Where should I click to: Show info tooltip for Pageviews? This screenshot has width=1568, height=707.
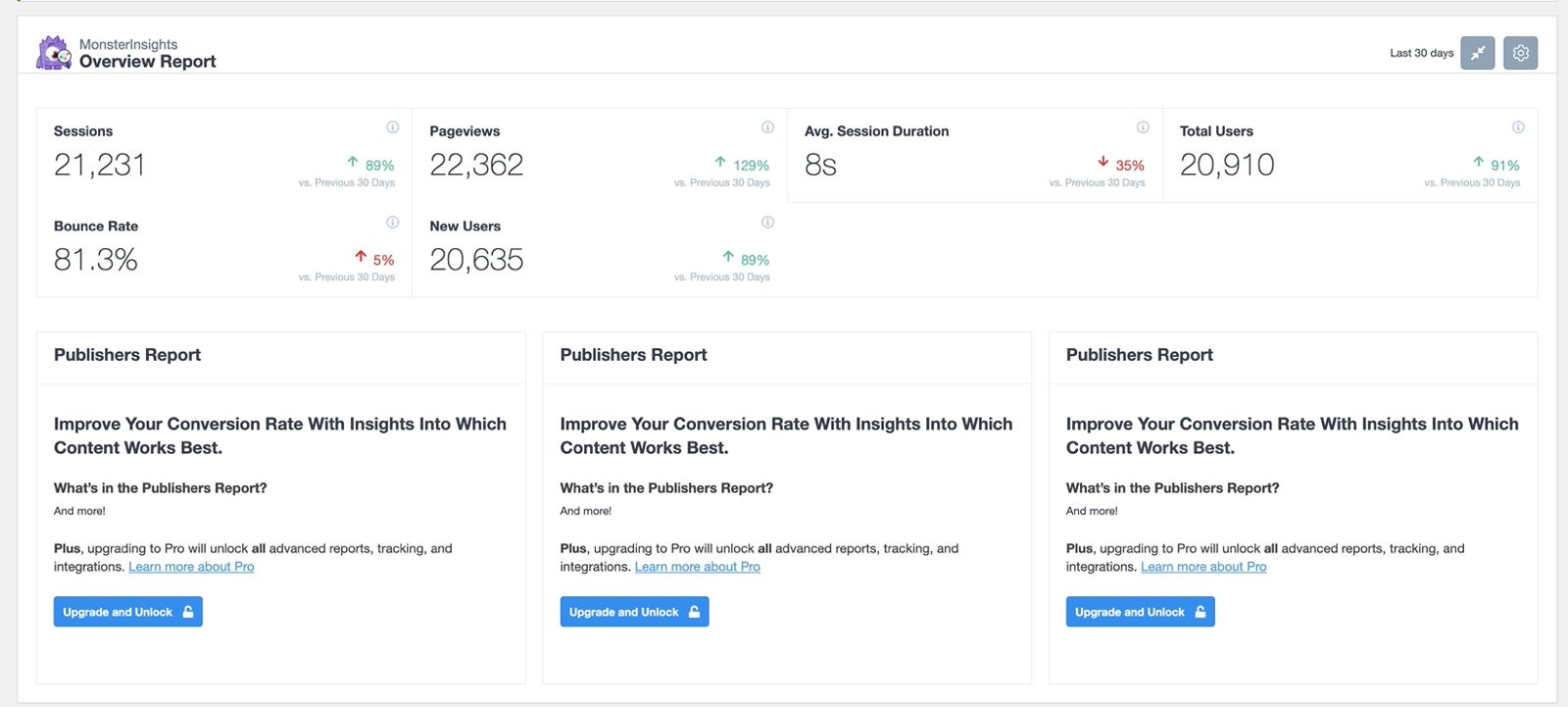pyautogui.click(x=767, y=127)
